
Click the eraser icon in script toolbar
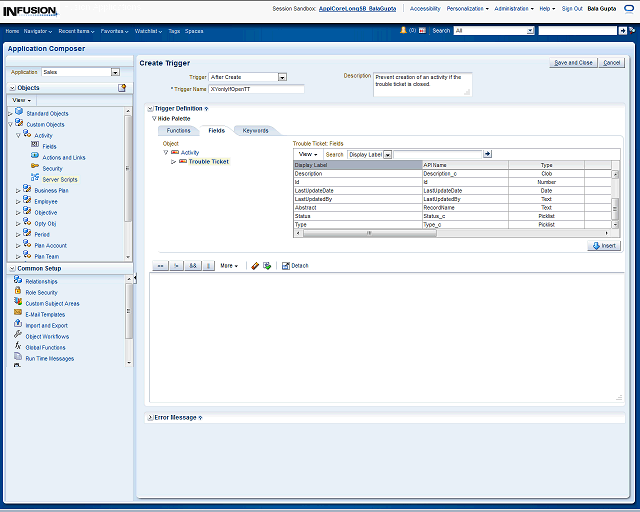tap(255, 266)
